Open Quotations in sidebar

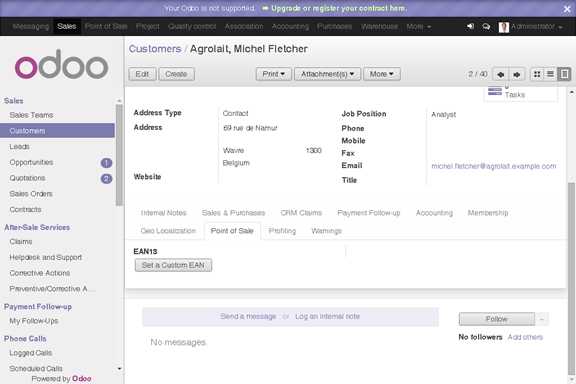click(28, 178)
